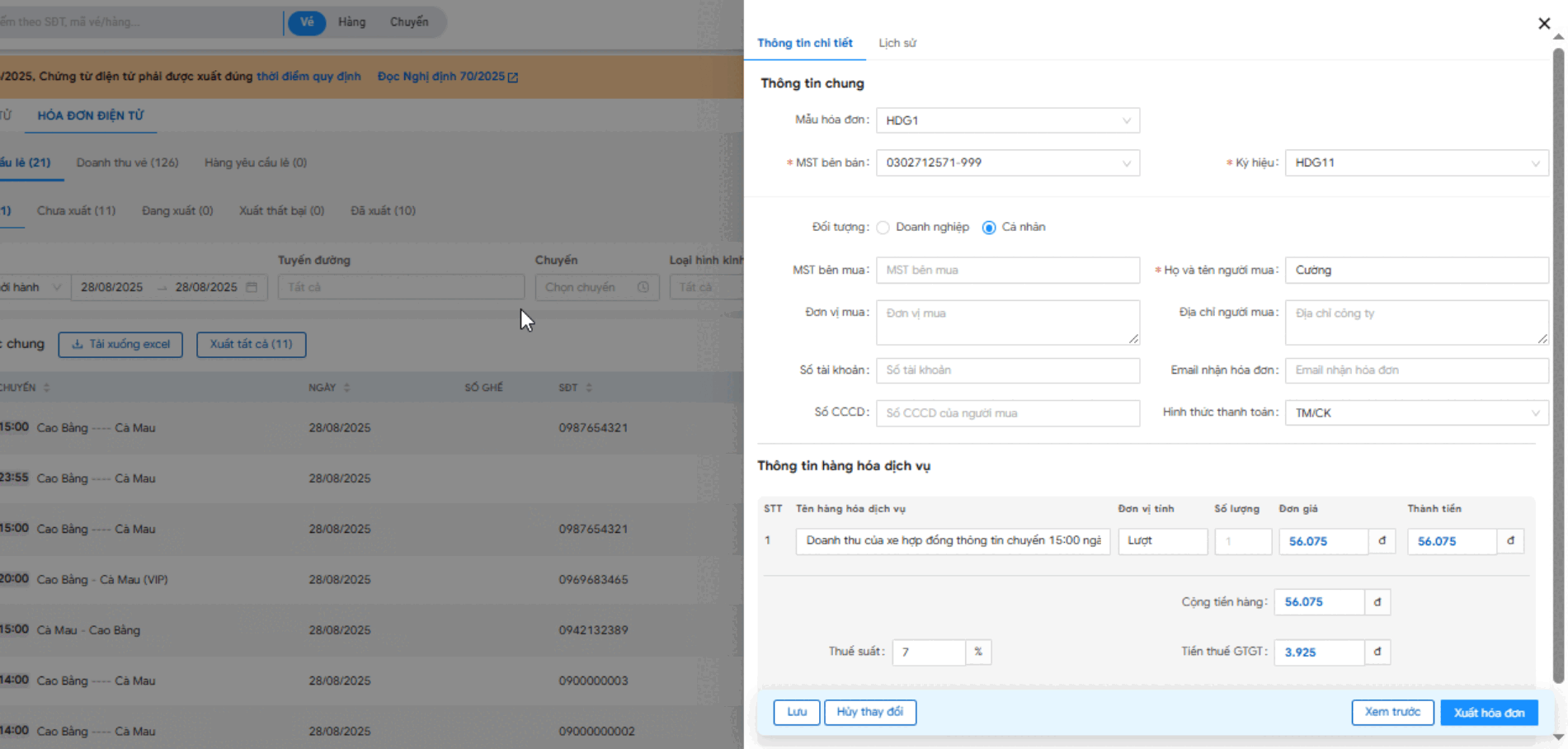Open external link icon beside Nghị định 70/2025

point(513,77)
